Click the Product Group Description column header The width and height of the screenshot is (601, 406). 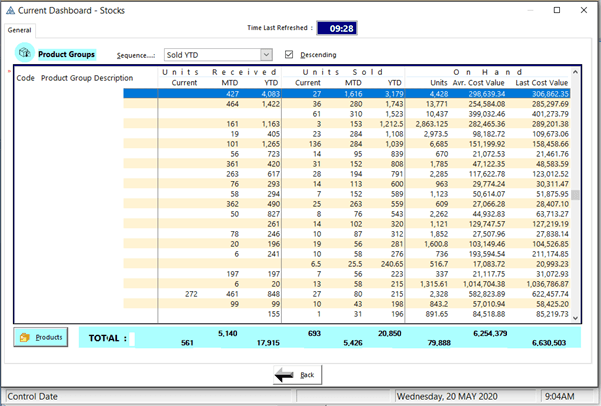point(87,78)
